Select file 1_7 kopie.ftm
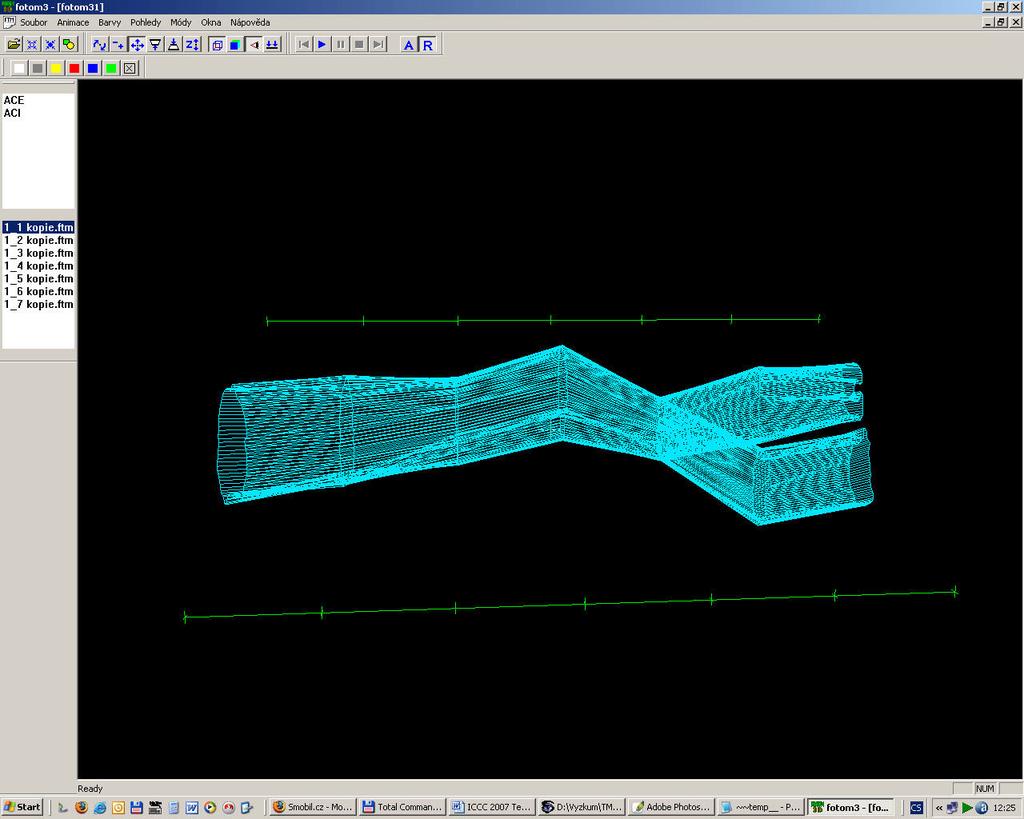The width and height of the screenshot is (1024, 819). point(39,304)
